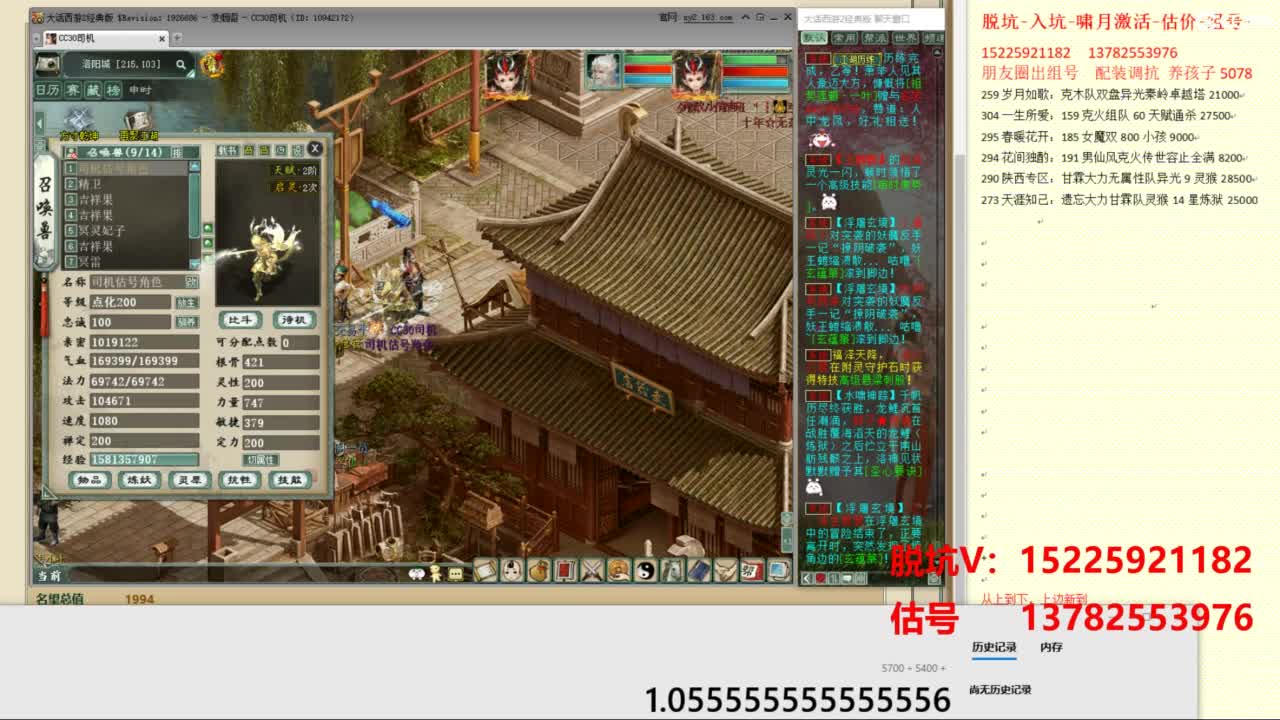Click the 比斗 battle button
The height and width of the screenshot is (720, 1280).
click(x=240, y=320)
